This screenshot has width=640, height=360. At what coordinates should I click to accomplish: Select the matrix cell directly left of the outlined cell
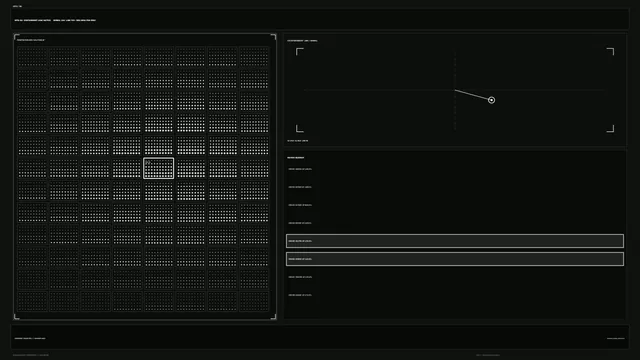[x=127, y=168]
